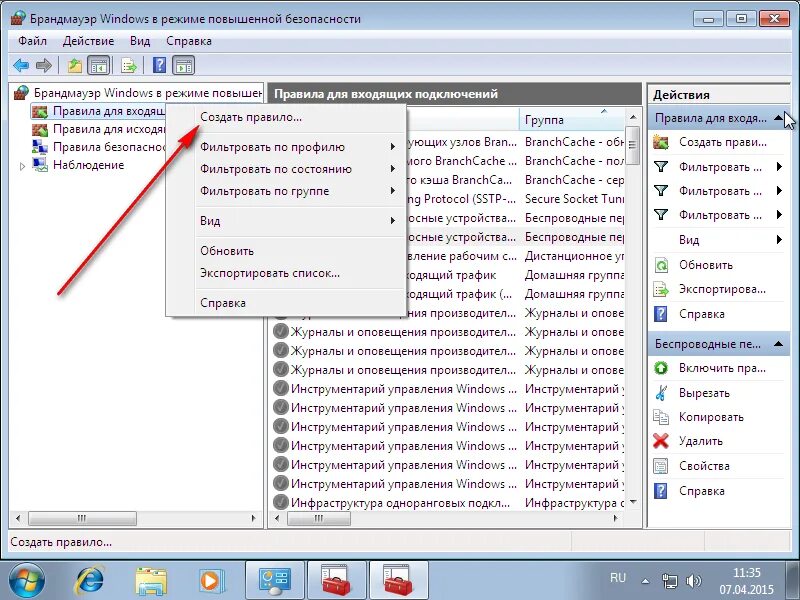This screenshot has height=600, width=800.
Task: Select Правила для исходящих tree item
Action: click(109, 129)
